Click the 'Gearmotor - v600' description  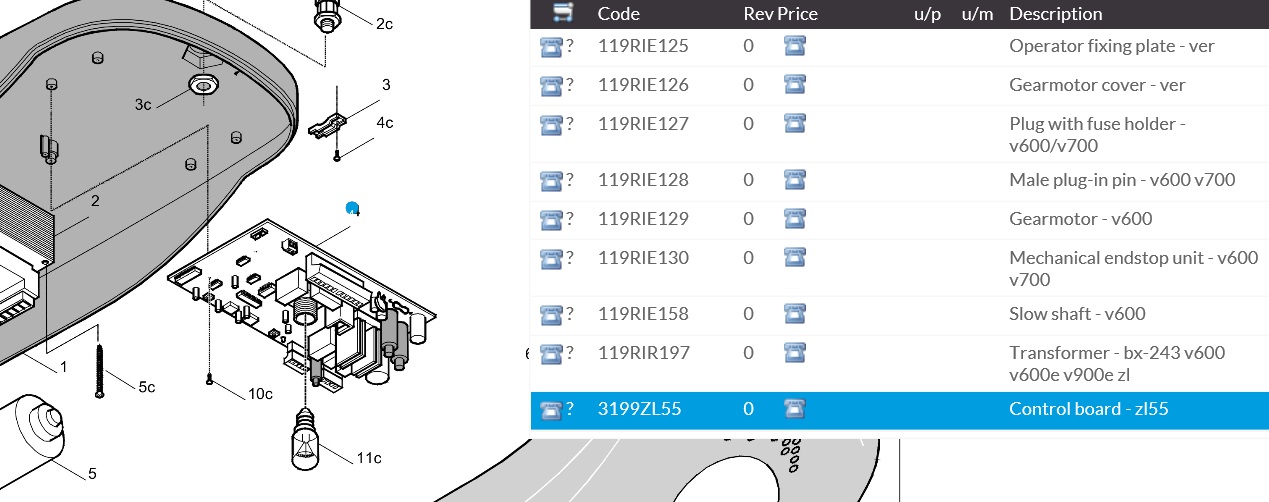[1080, 219]
